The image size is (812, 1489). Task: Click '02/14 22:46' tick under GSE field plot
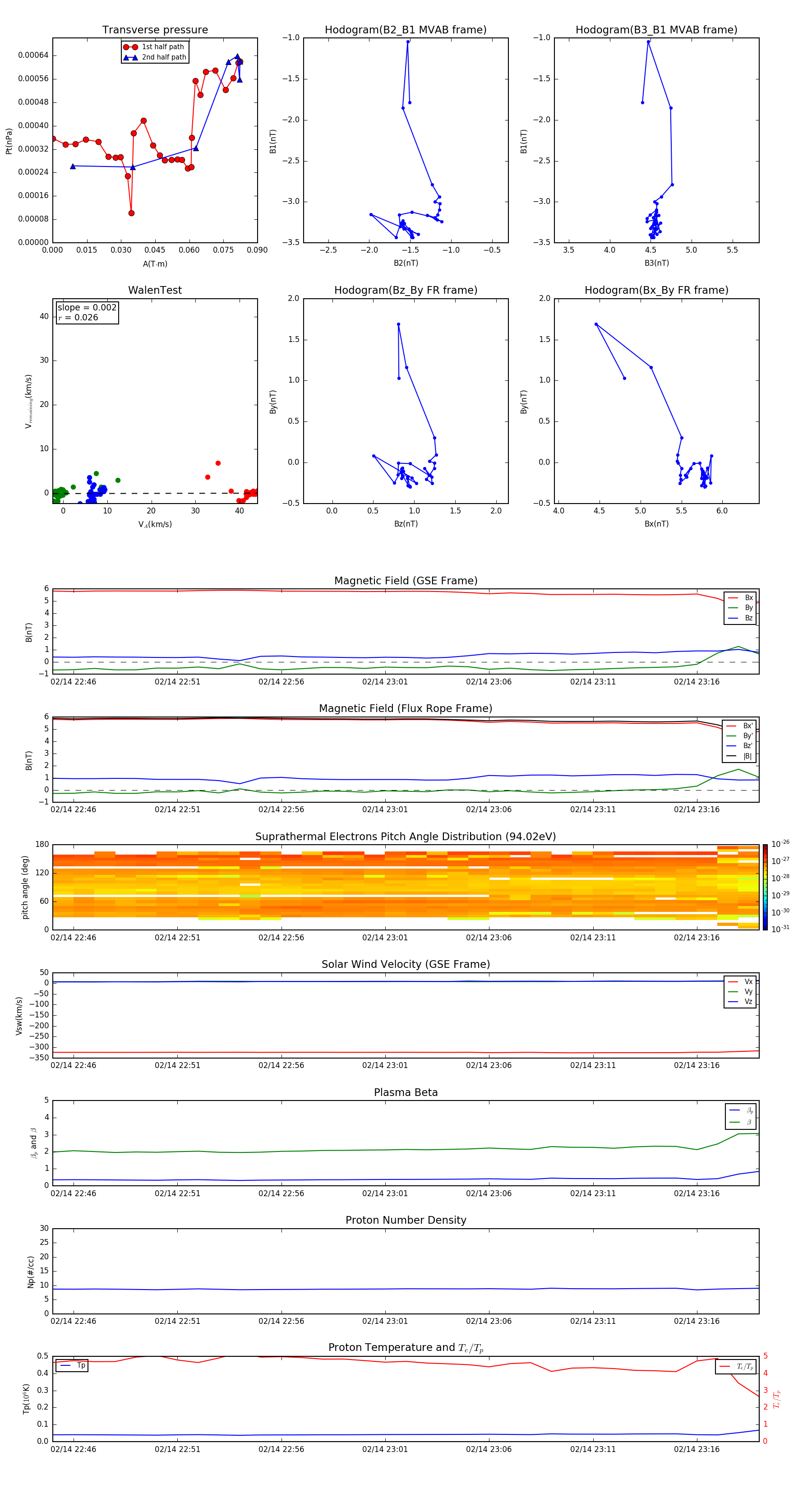coord(74,682)
